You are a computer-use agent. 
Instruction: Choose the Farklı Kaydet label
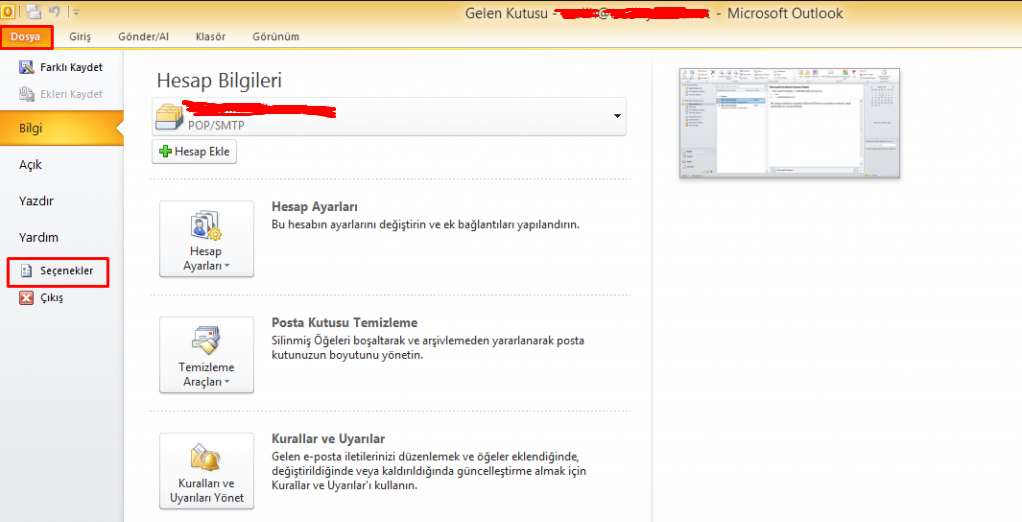tap(71, 67)
